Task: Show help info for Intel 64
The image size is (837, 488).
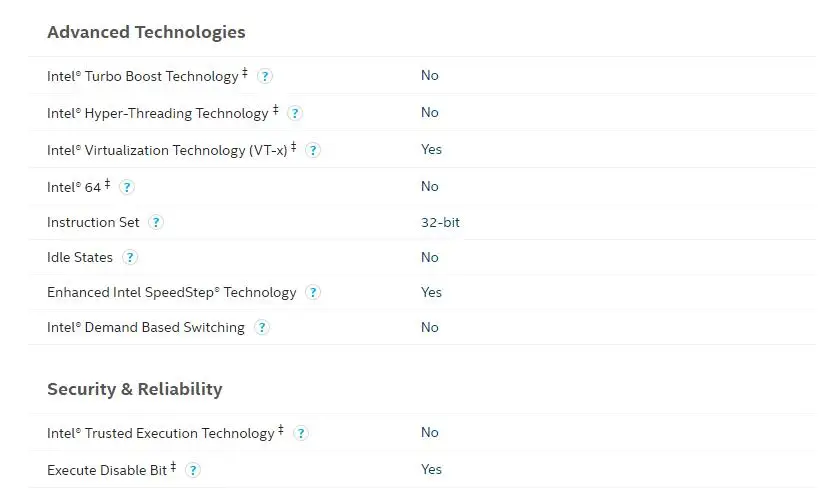Action: (x=127, y=187)
